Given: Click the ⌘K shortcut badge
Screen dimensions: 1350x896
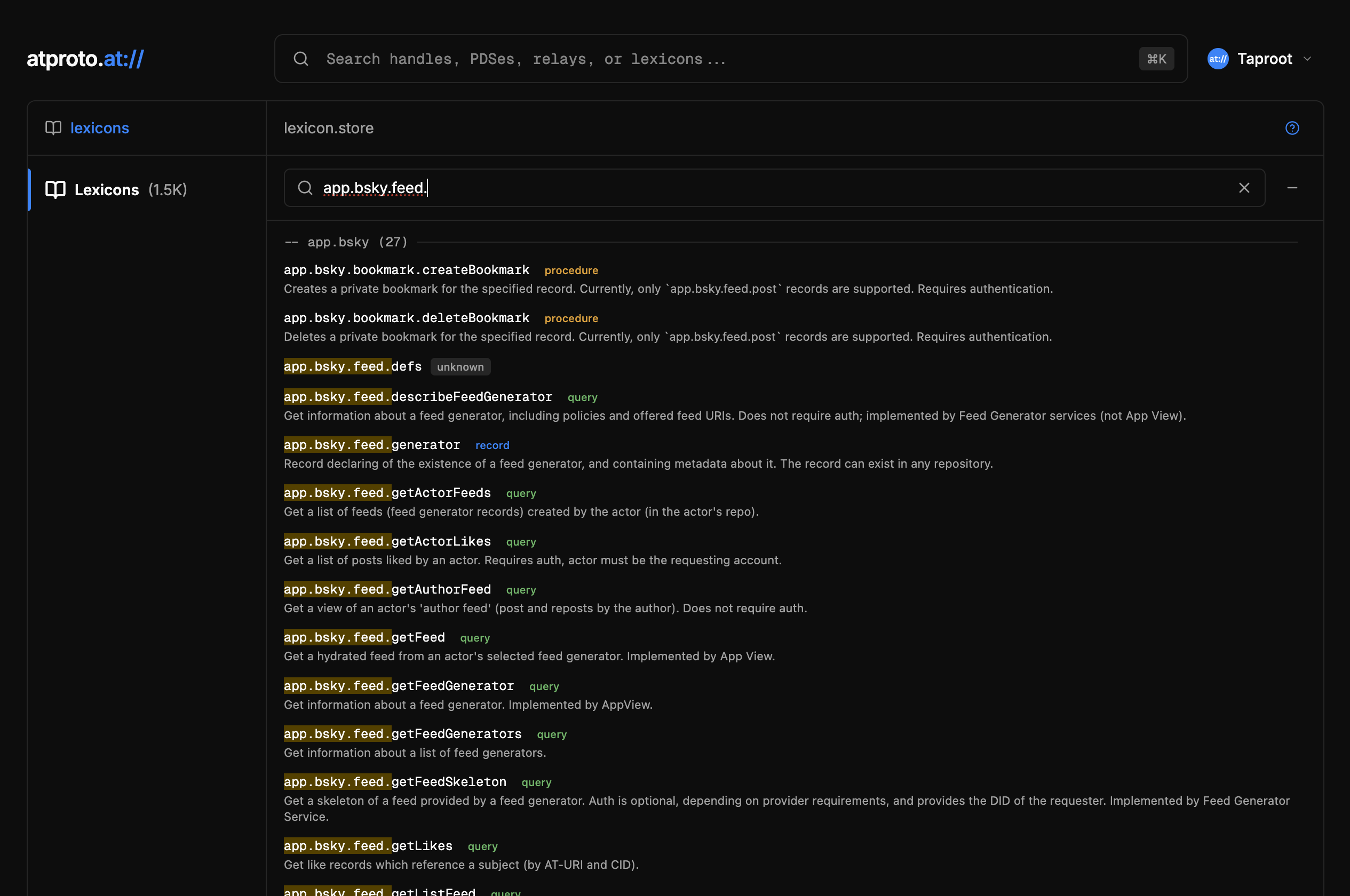Looking at the screenshot, I should [x=1156, y=59].
